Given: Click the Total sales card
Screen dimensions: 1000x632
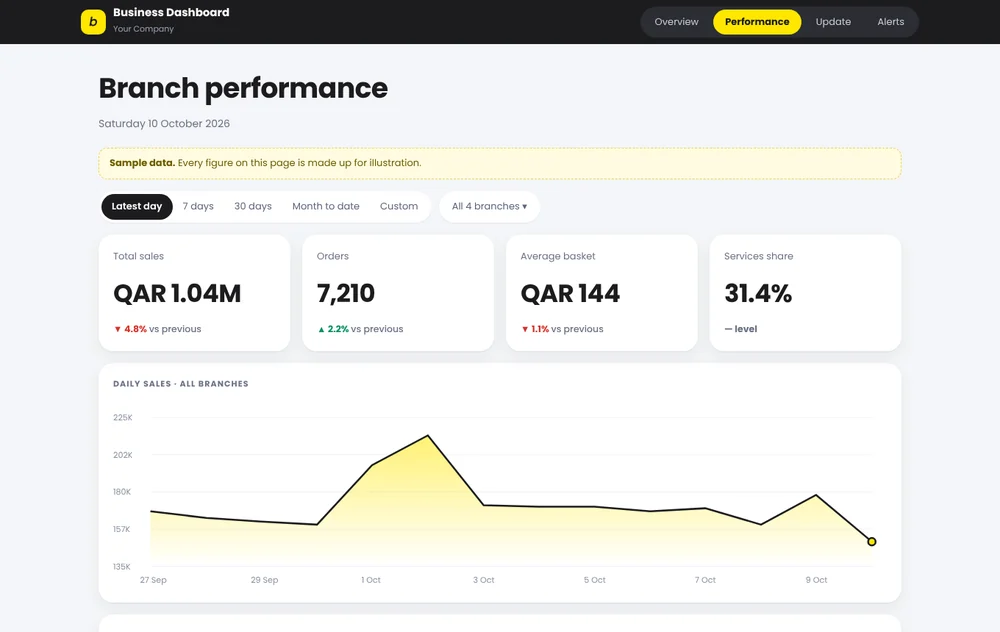Looking at the screenshot, I should (195, 293).
